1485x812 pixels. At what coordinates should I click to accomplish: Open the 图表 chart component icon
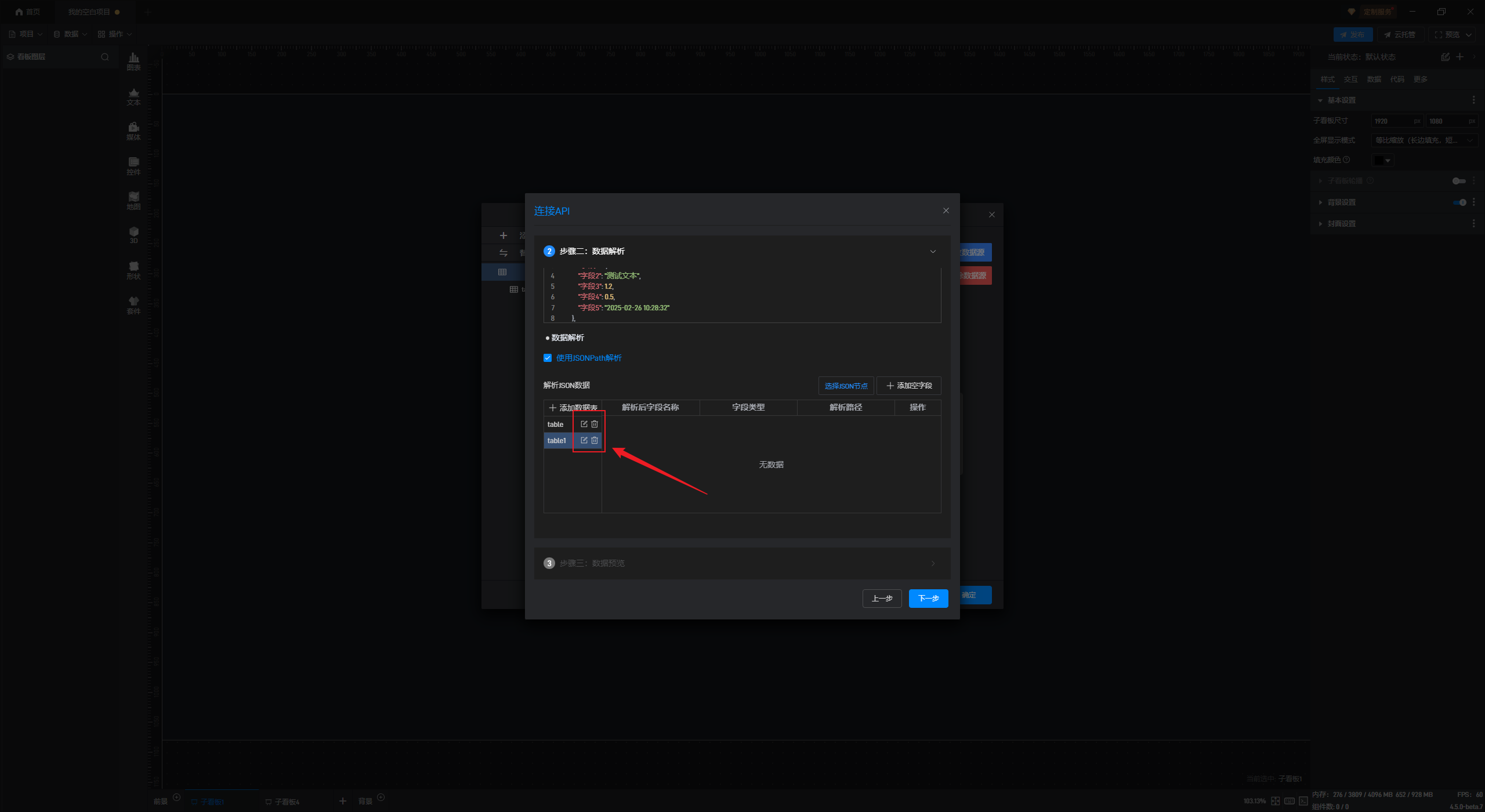click(133, 61)
